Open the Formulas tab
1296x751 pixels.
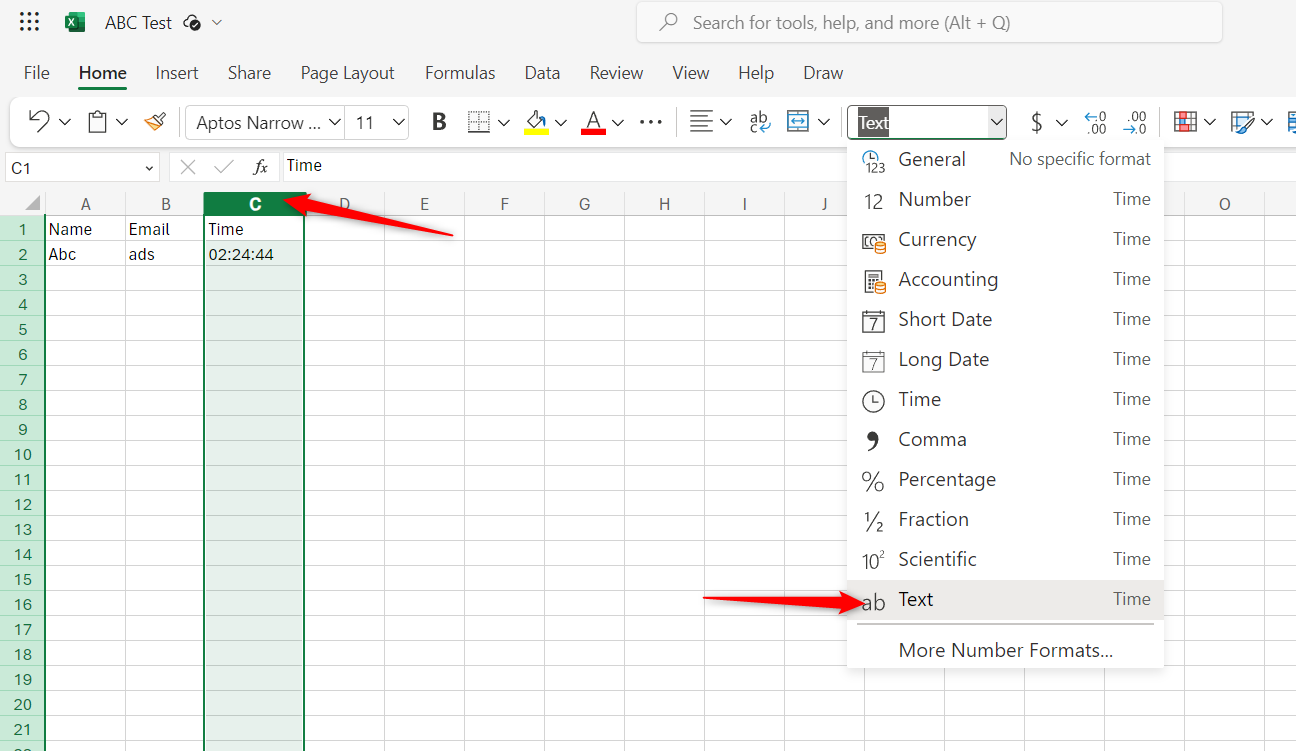tap(460, 73)
